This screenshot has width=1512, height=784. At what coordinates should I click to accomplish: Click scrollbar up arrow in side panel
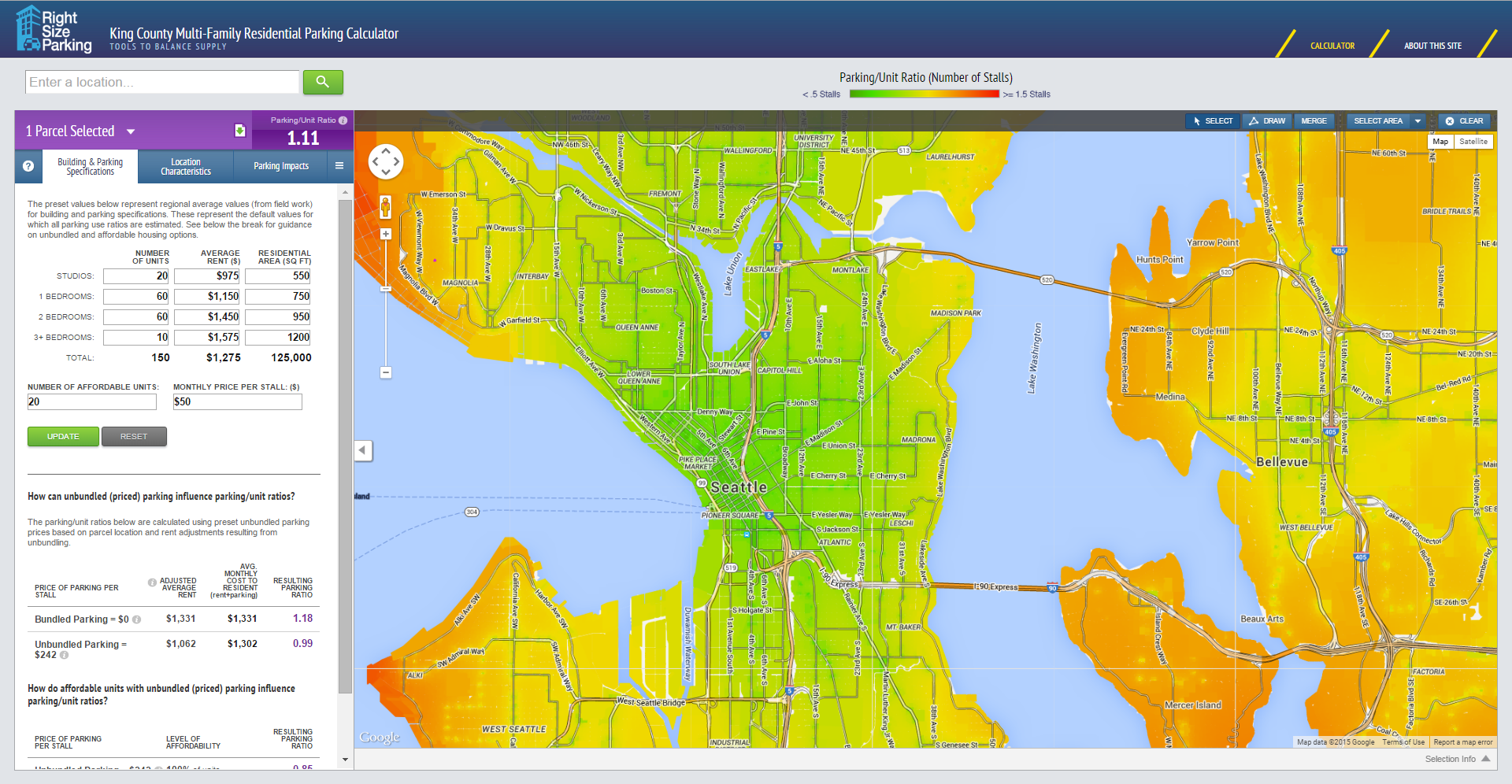(x=345, y=192)
